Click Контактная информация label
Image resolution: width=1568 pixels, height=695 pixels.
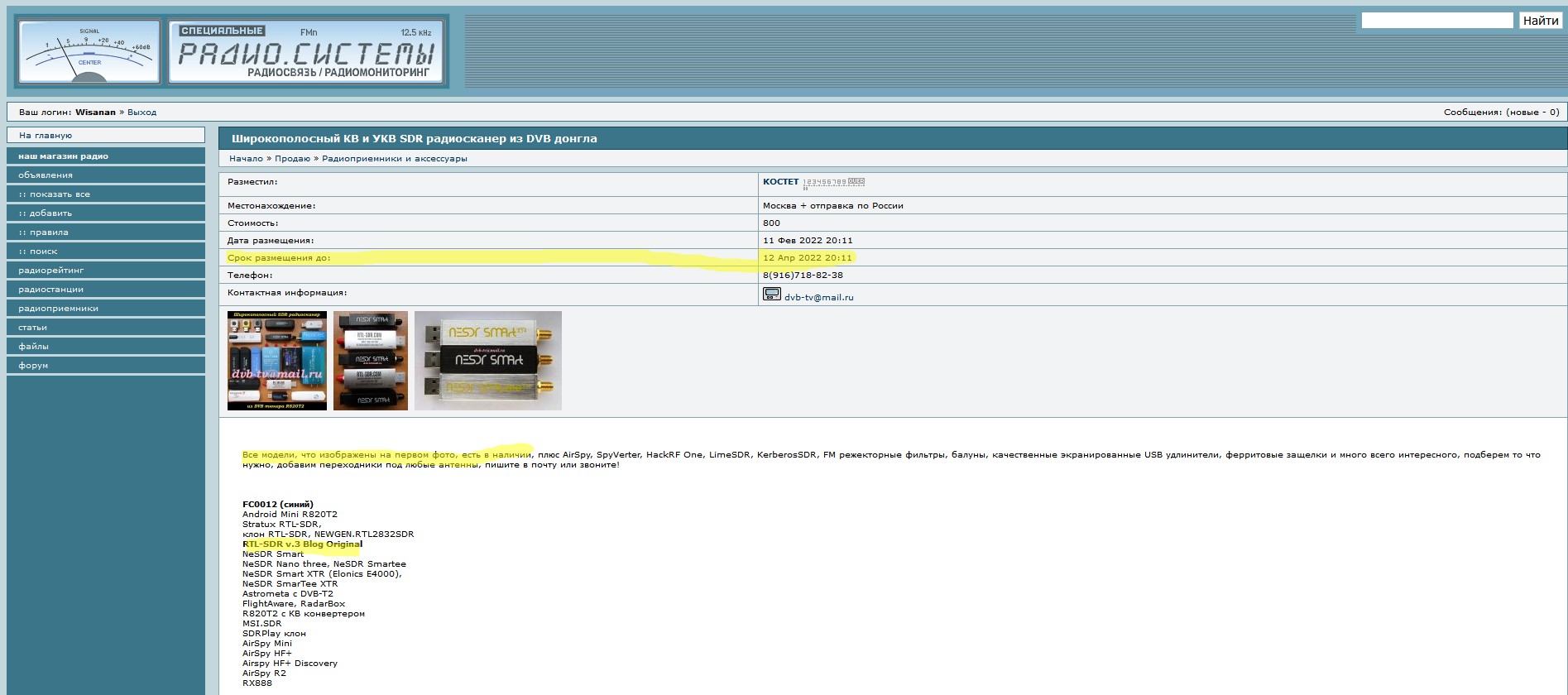point(287,293)
